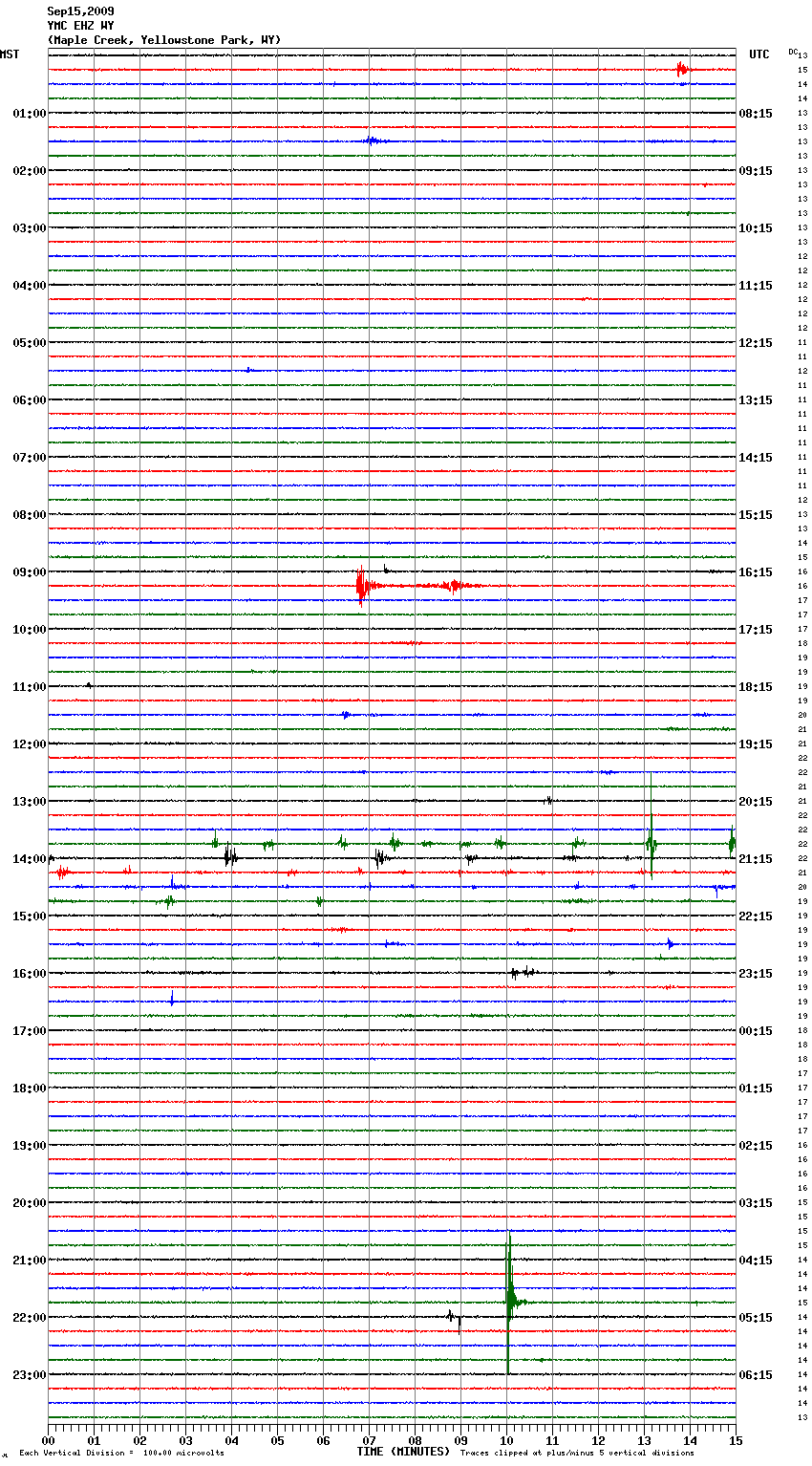Select the 16:00 MST time label
Screen dimensions: 812x1466
click(29, 974)
